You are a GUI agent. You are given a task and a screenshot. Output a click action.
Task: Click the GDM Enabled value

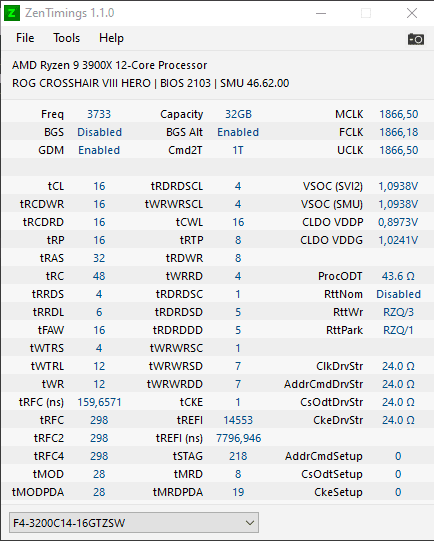(x=99, y=150)
